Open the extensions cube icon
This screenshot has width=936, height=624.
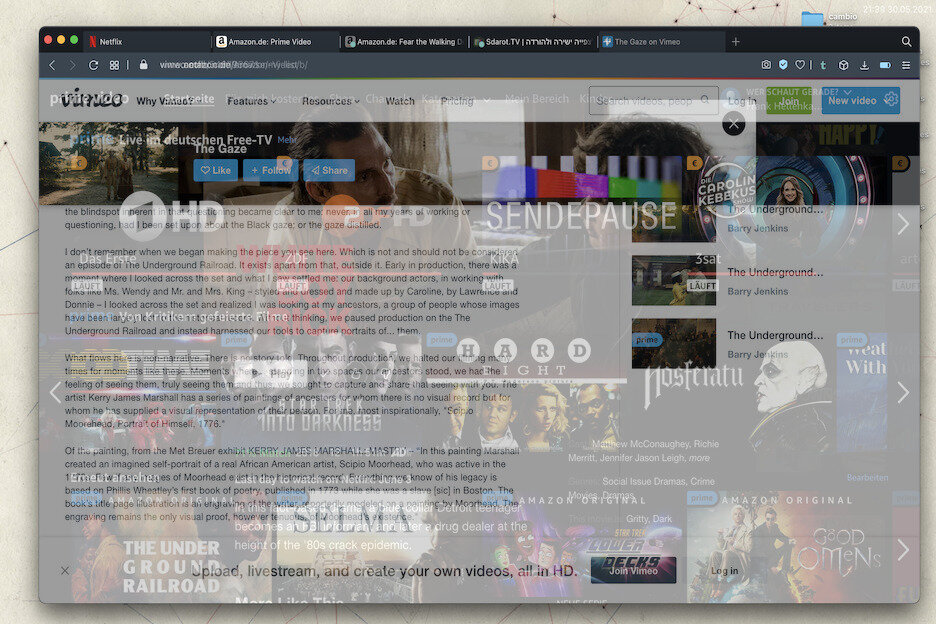coord(843,65)
